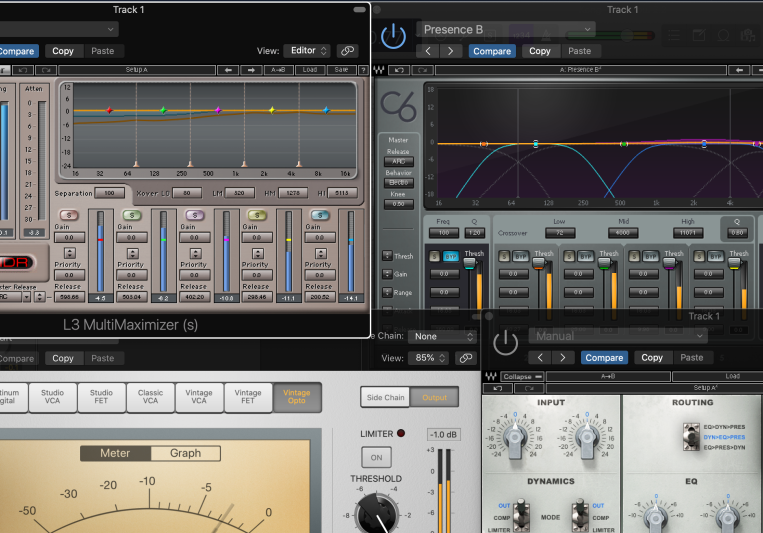
Task: Click the C6 toolbar left arrow button
Action: point(739,70)
